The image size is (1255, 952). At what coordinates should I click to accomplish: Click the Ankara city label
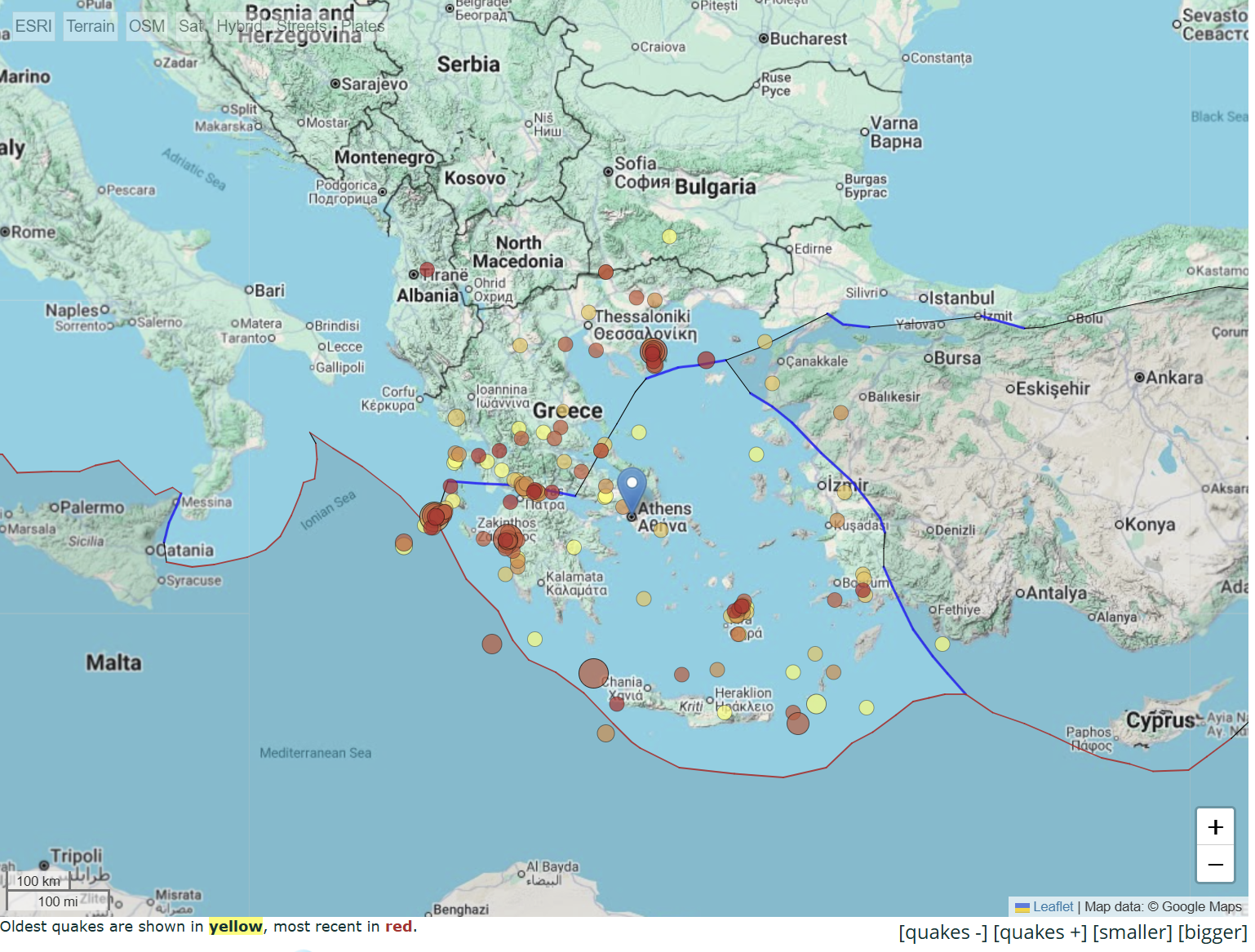point(1173,377)
